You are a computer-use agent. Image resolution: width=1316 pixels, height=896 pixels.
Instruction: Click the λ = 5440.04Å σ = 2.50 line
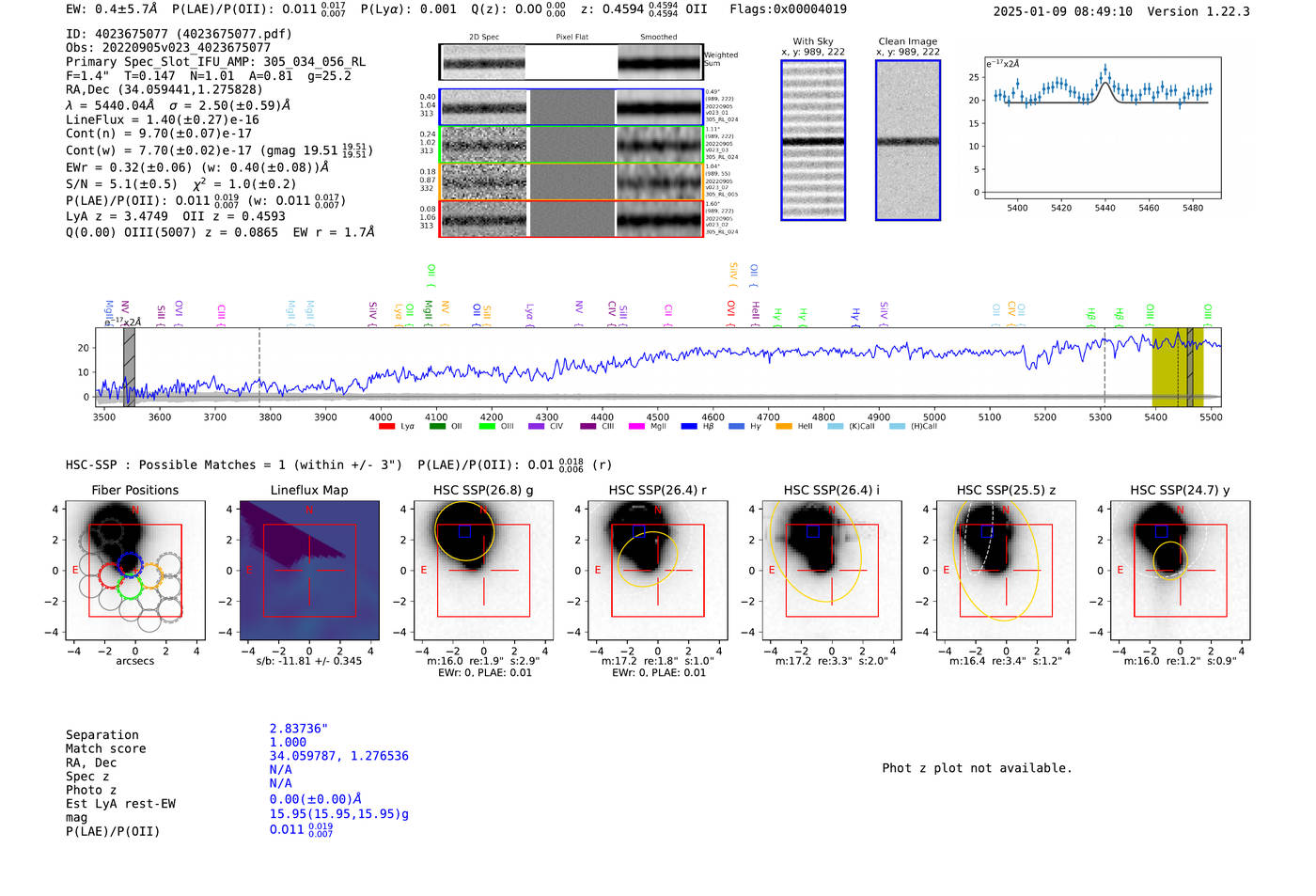(179, 105)
